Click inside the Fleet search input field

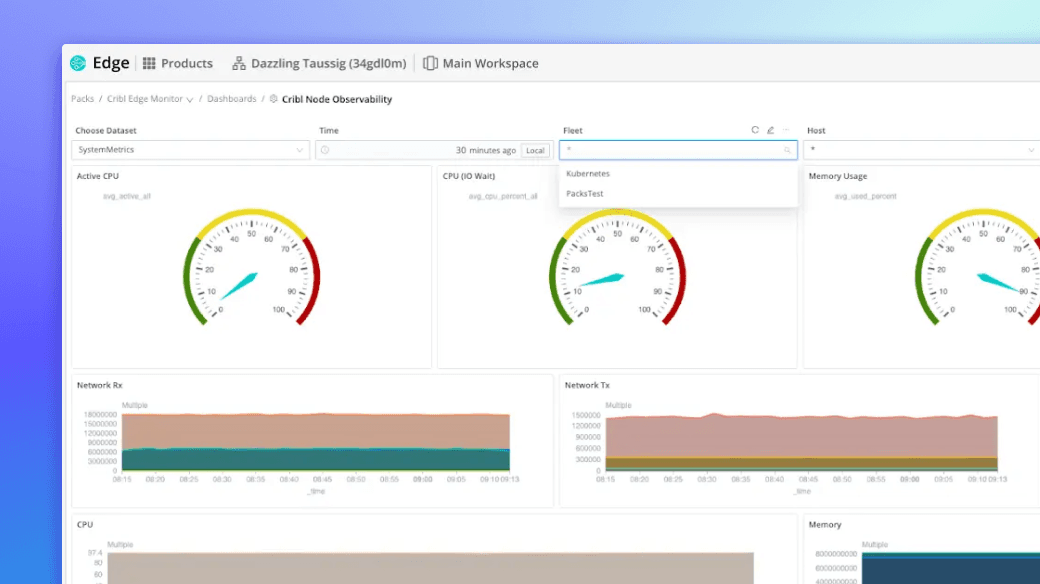pos(670,149)
